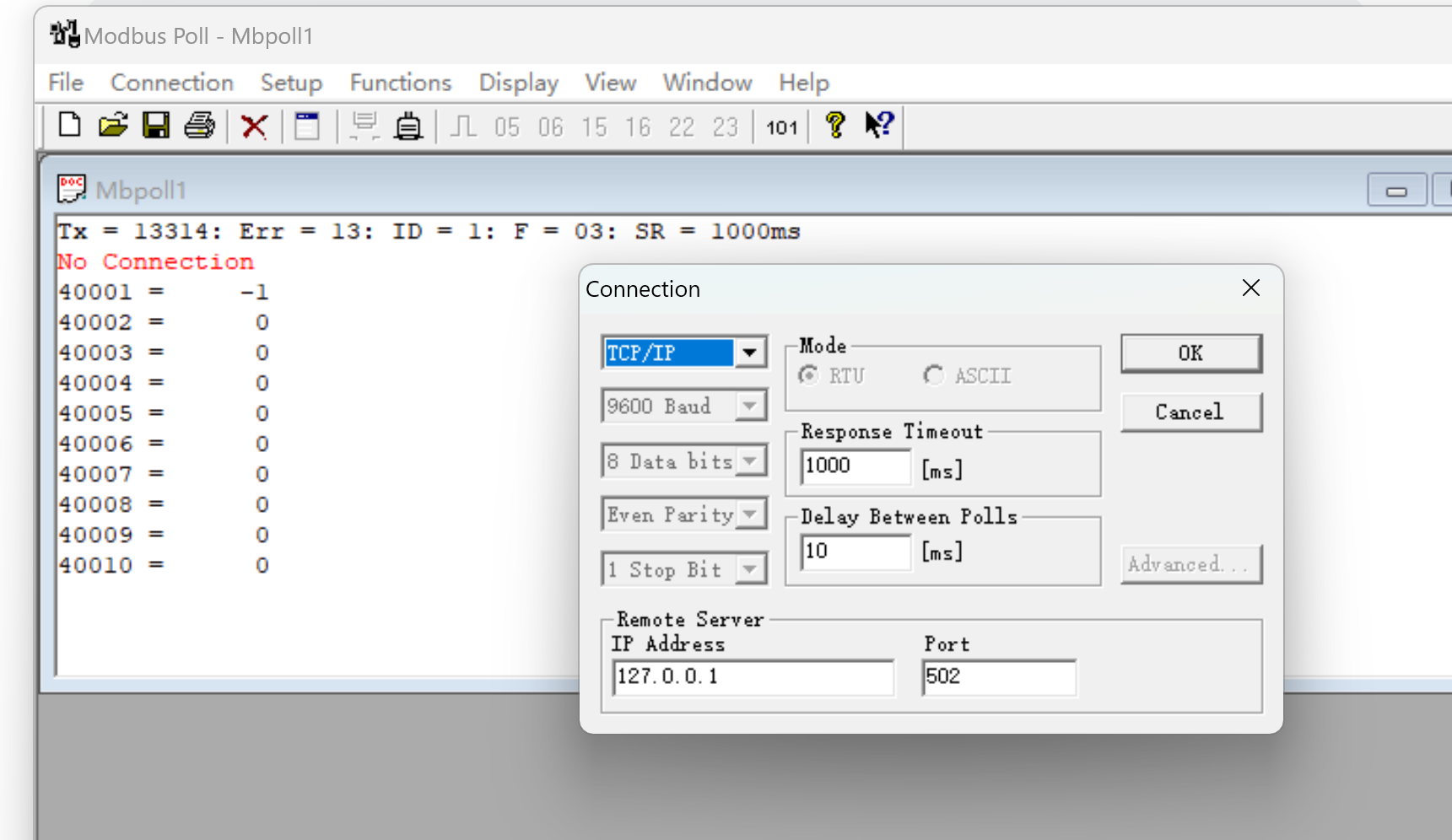
Task: Open the Functions menu
Action: click(x=401, y=83)
